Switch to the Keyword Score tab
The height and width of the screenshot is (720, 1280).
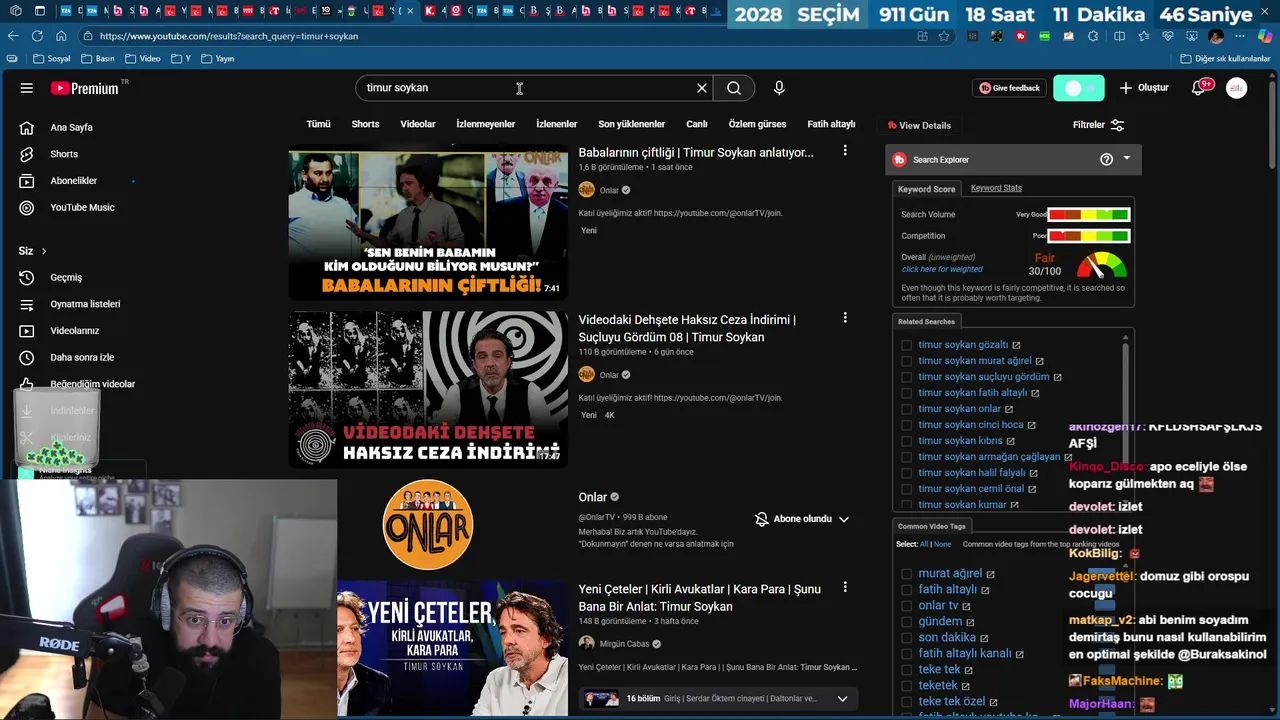[926, 189]
